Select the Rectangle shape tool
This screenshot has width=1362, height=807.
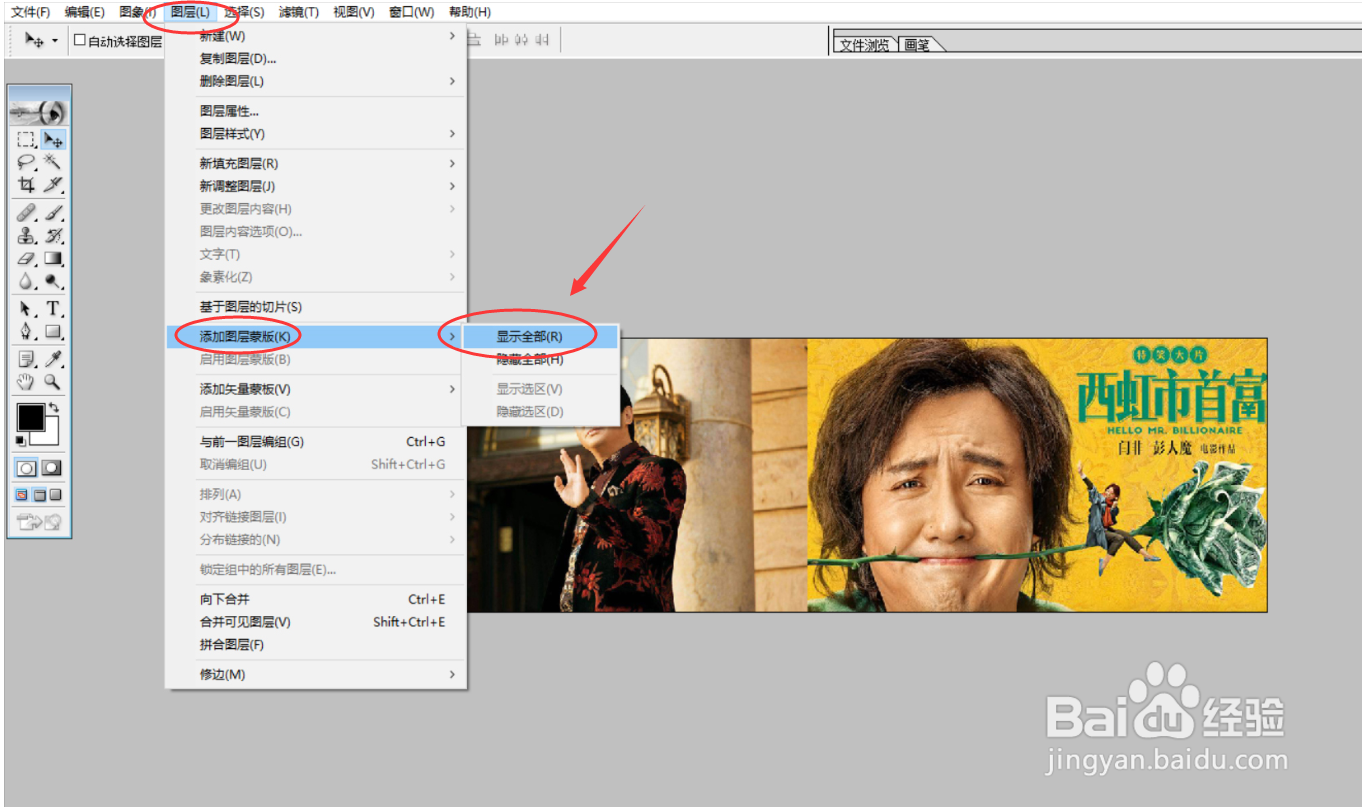(x=53, y=332)
